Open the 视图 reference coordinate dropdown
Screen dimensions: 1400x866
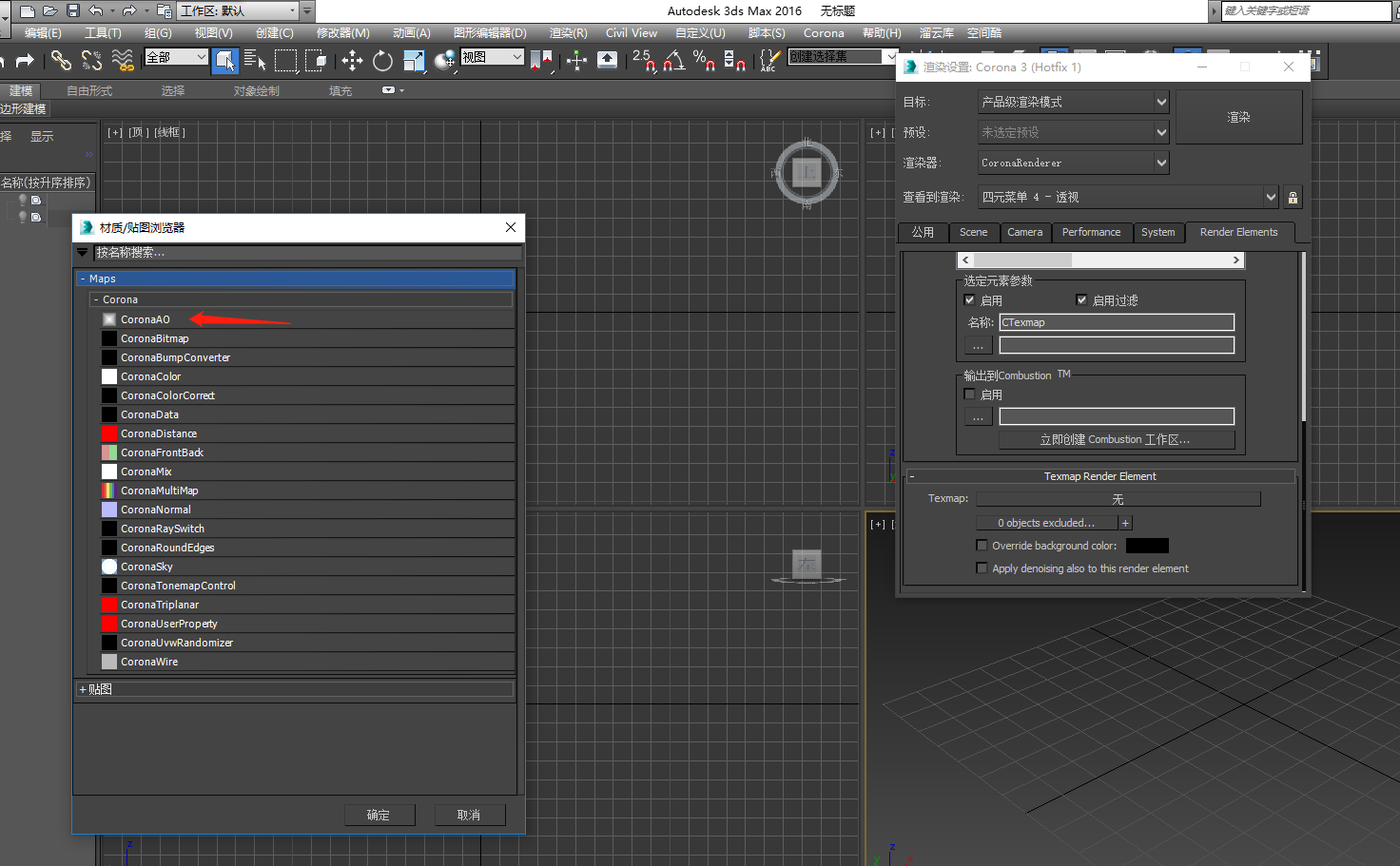[x=492, y=57]
